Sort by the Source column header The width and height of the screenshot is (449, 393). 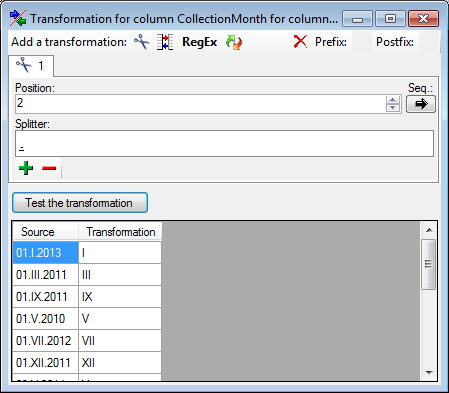(45, 232)
